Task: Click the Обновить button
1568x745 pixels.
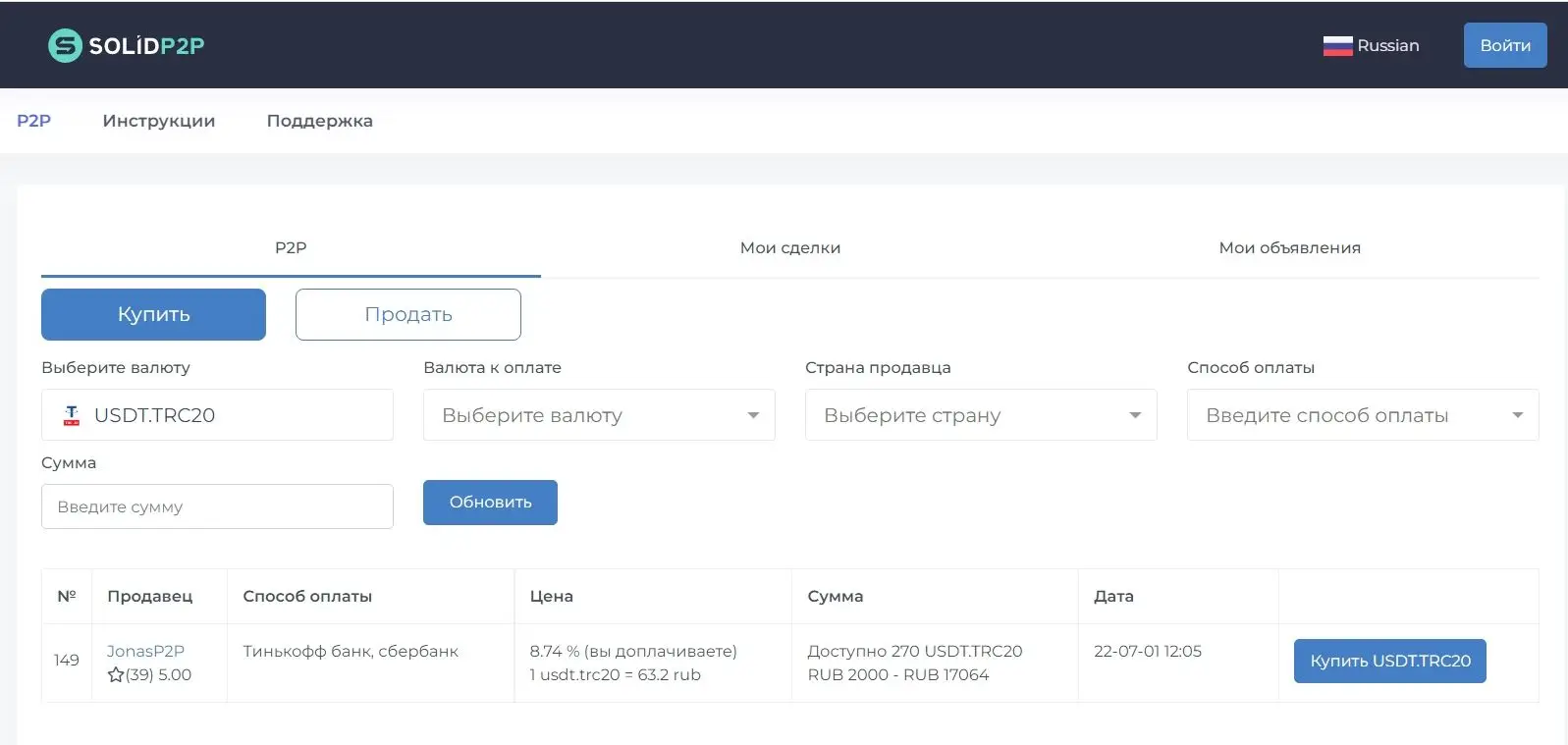Action: pos(490,503)
